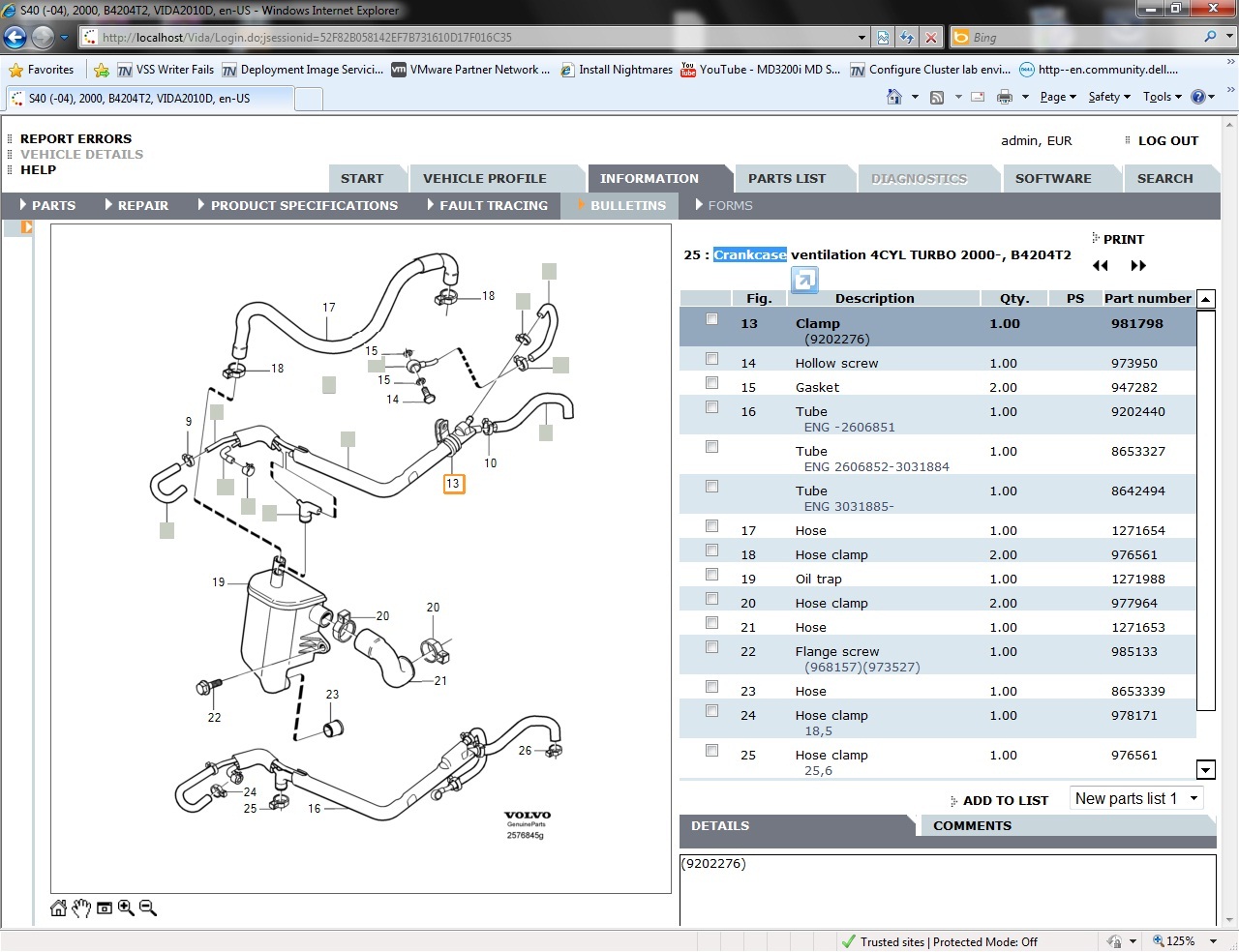Zoom out on the parts diagram
This screenshot has height=952, width=1239.
148,907
